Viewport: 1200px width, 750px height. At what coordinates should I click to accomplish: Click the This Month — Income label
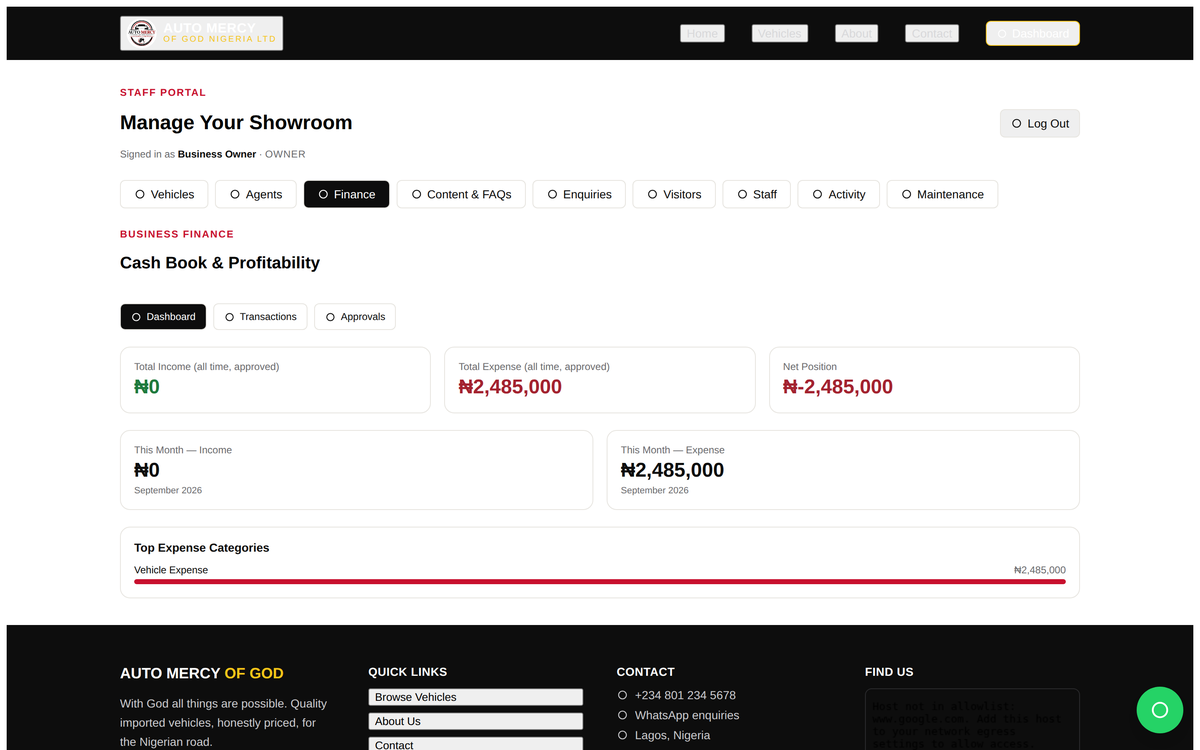183,450
